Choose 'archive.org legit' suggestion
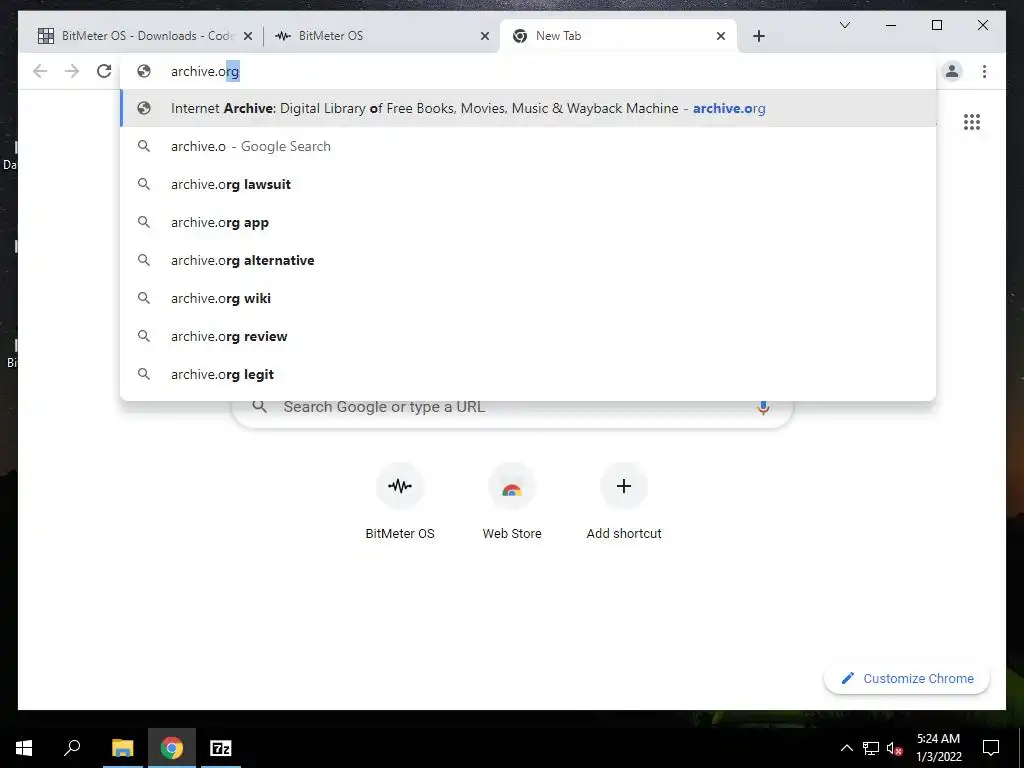This screenshot has width=1024, height=768. (528, 374)
